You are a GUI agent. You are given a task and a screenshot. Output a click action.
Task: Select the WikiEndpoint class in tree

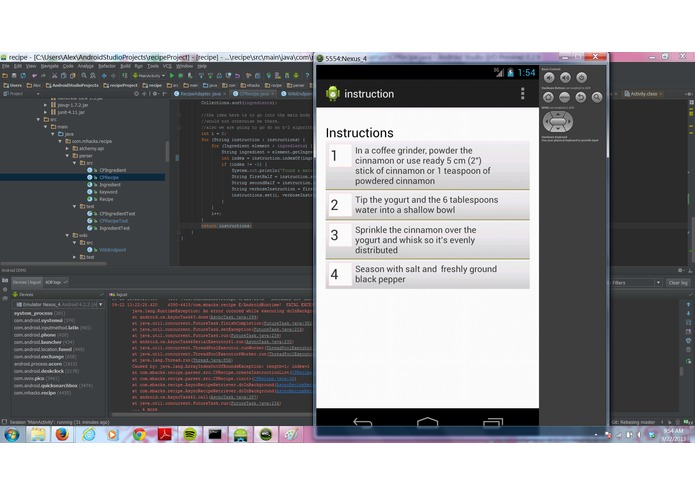[113, 250]
